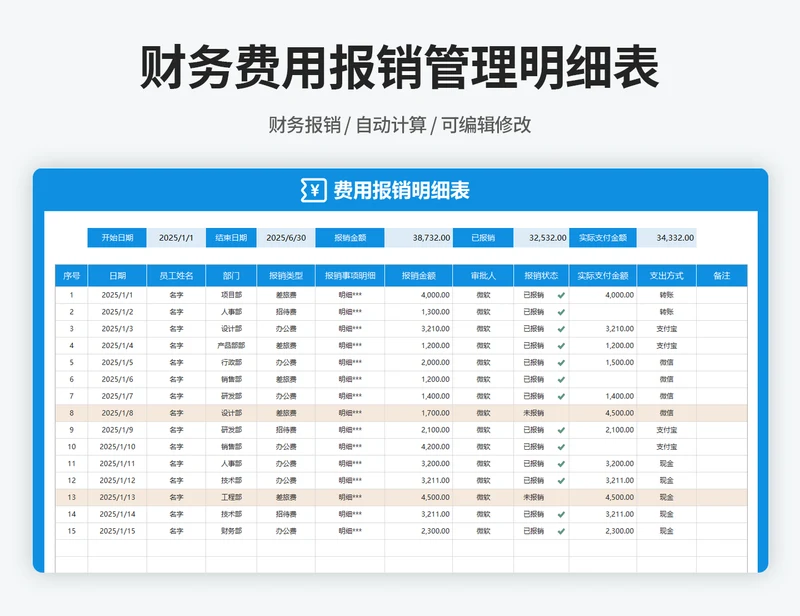Select the 报销类型 column header
The image size is (800, 616).
tap(286, 276)
